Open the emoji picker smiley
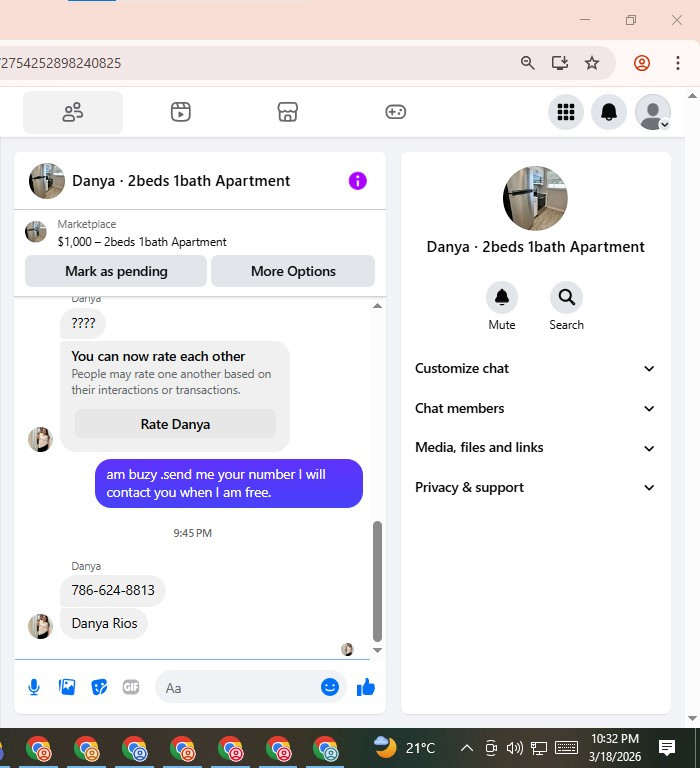700x768 pixels. pyautogui.click(x=330, y=687)
